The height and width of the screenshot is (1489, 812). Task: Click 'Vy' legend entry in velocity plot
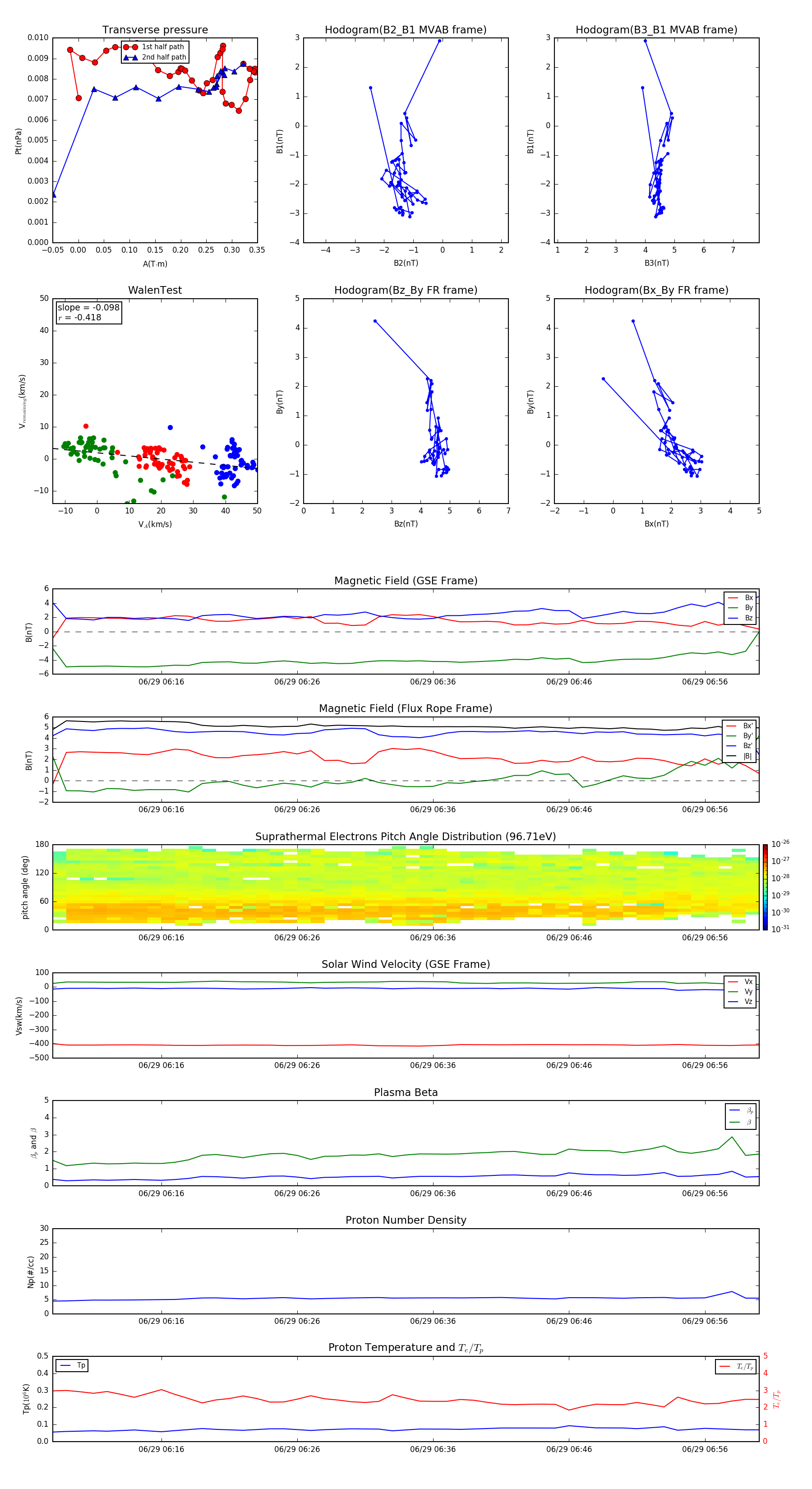tap(740, 991)
